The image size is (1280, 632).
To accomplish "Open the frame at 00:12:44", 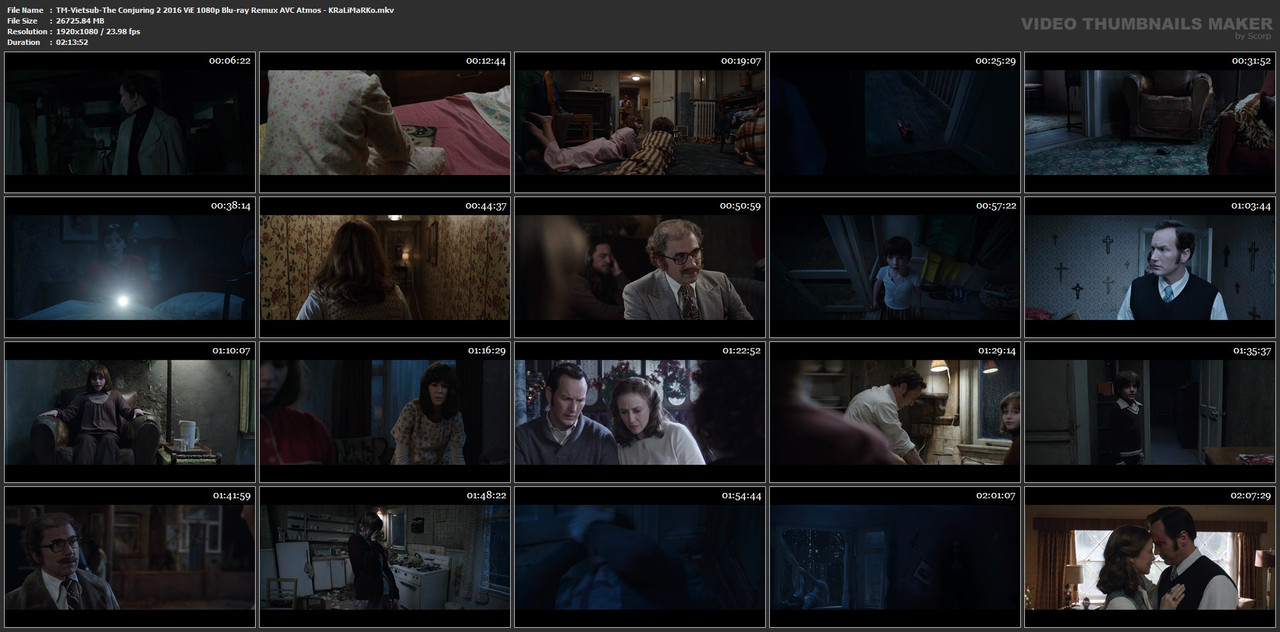I will coord(385,122).
